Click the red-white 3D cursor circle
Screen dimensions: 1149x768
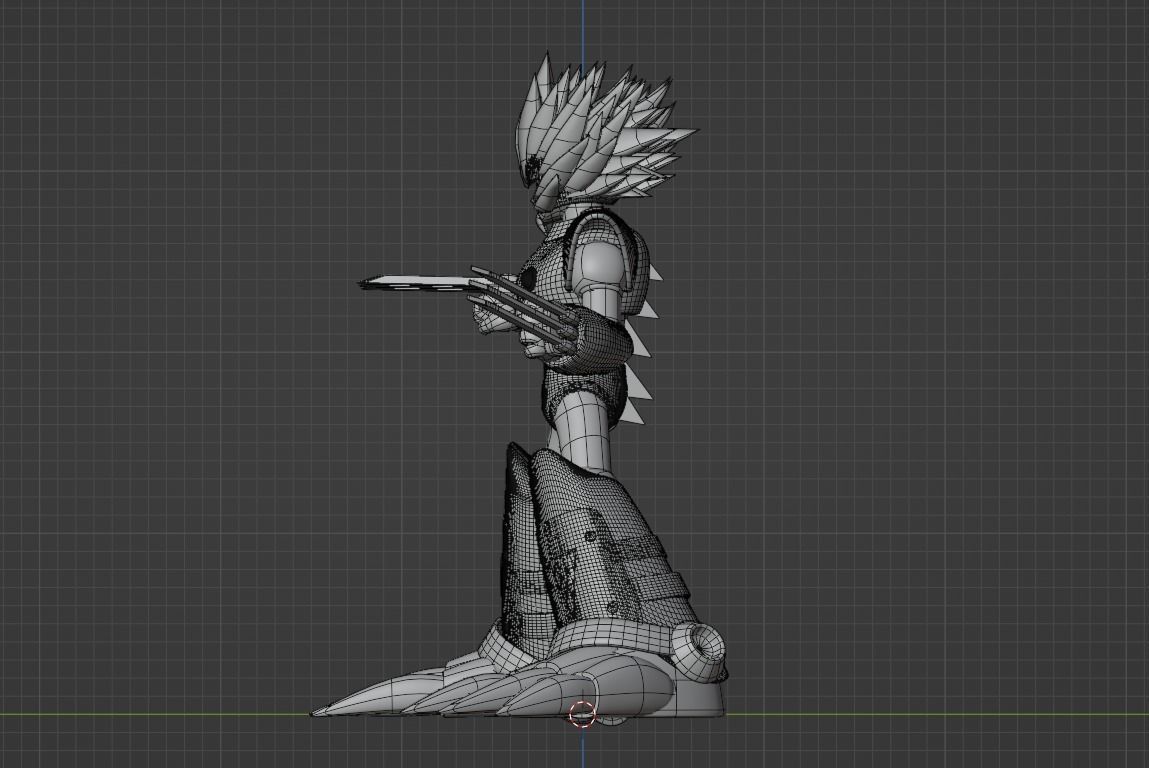[583, 713]
